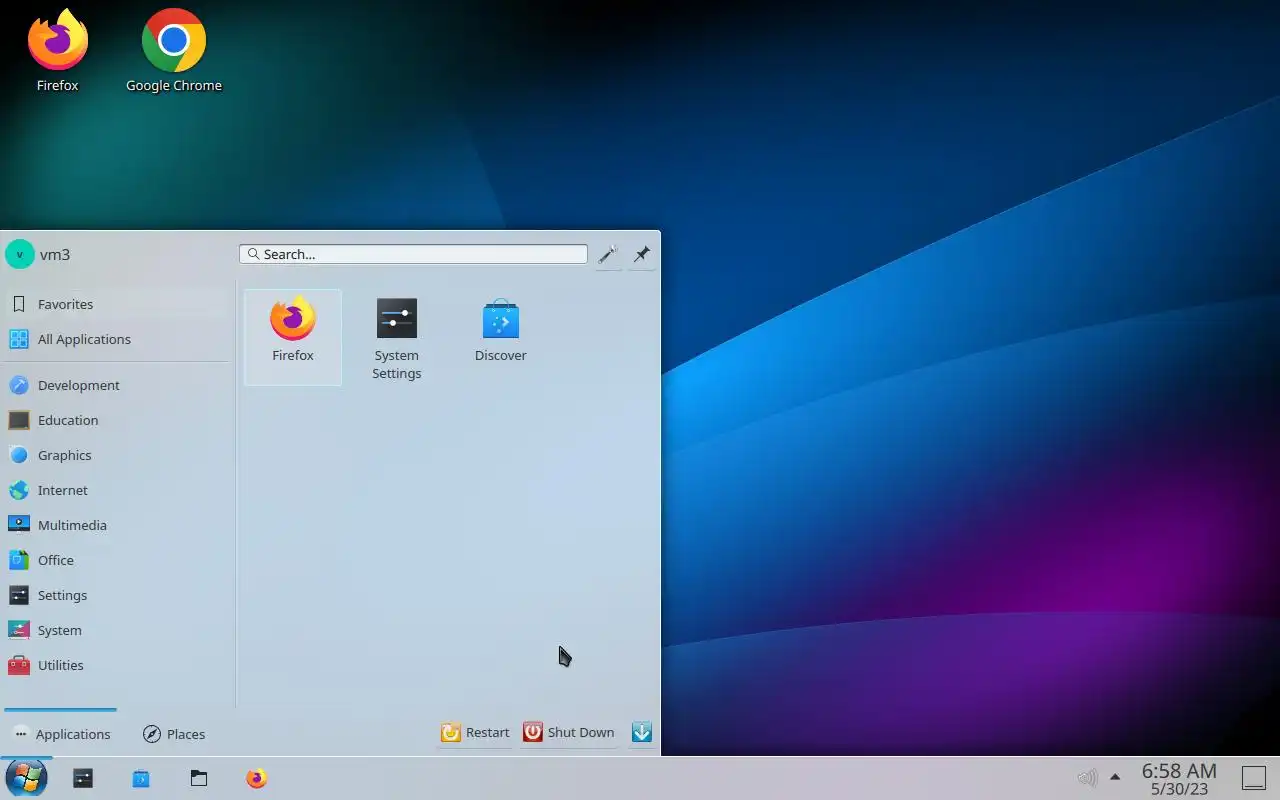The height and width of the screenshot is (800, 1280).
Task: Pin the launcher menu open
Action: tap(642, 254)
